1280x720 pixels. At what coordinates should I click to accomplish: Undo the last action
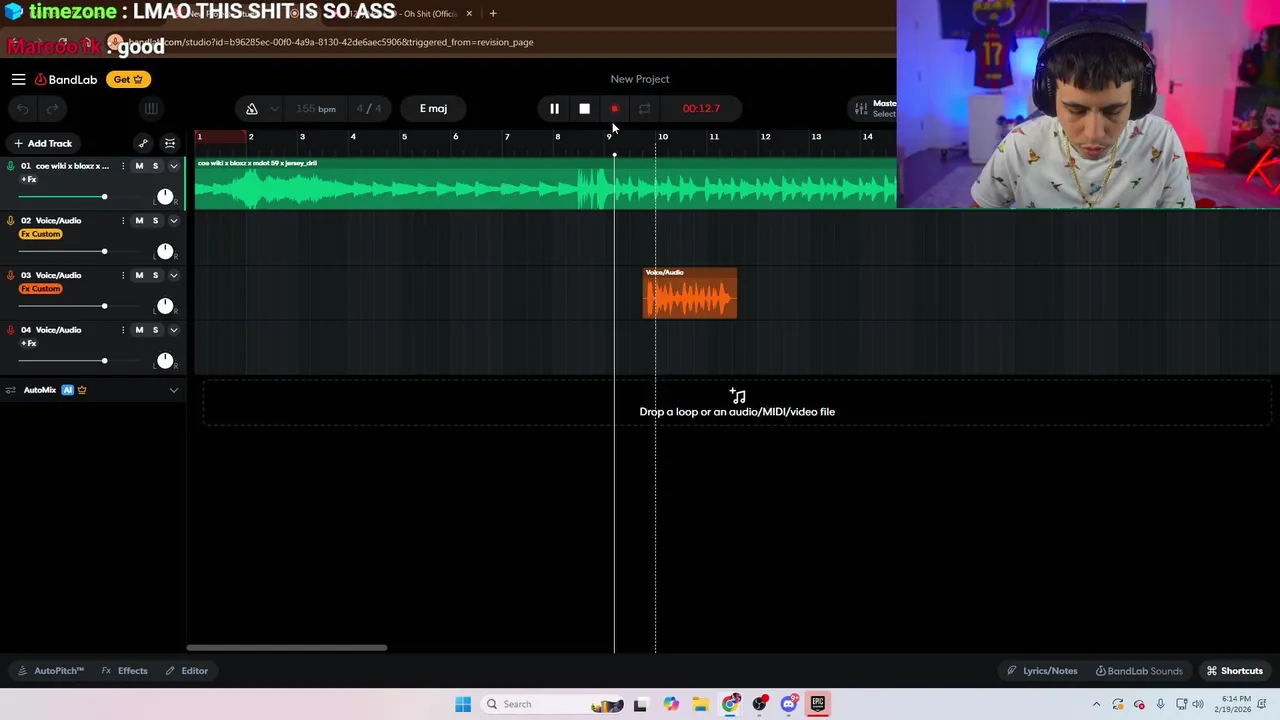23,108
